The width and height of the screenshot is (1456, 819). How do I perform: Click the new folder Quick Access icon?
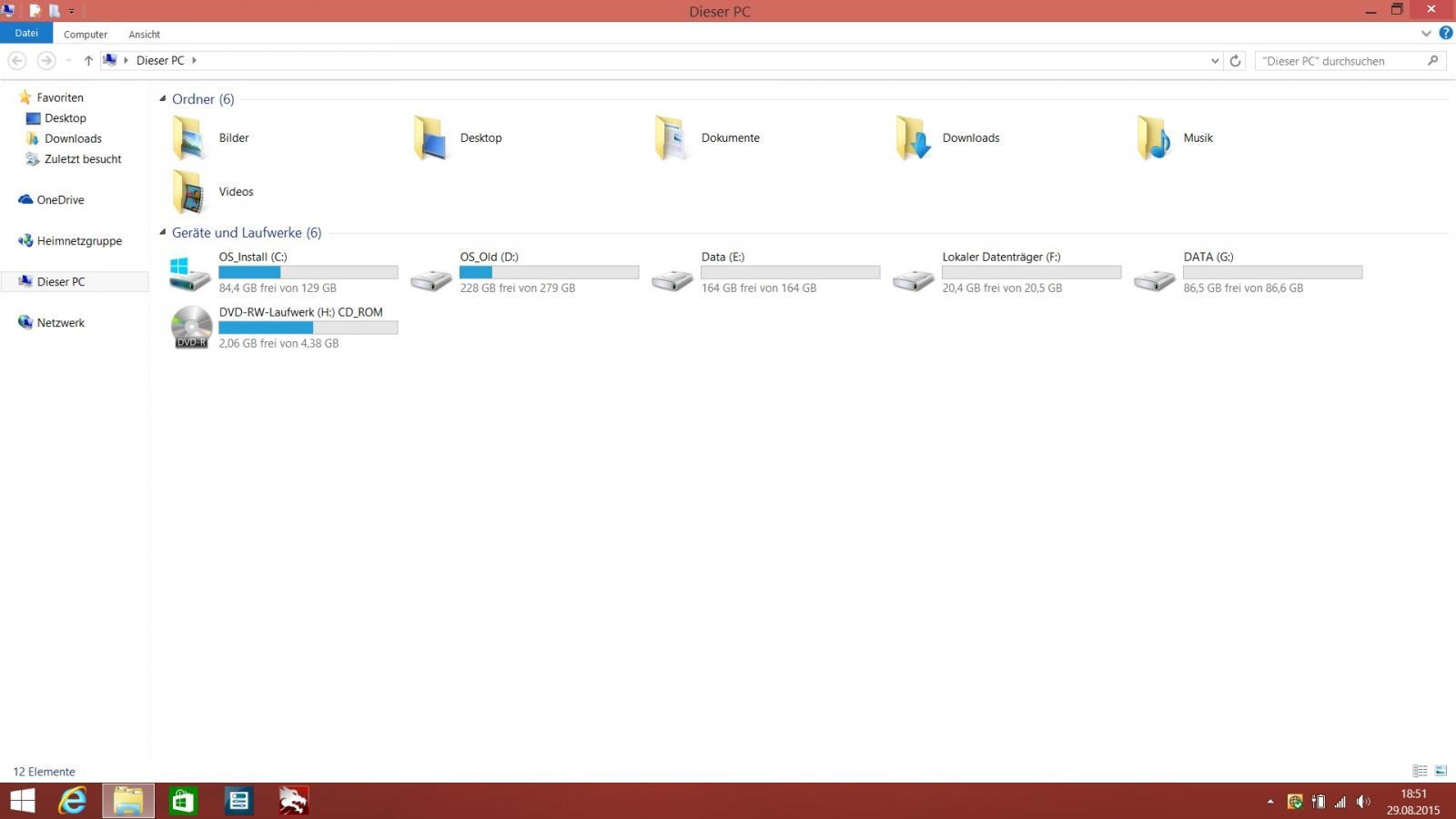[x=54, y=11]
